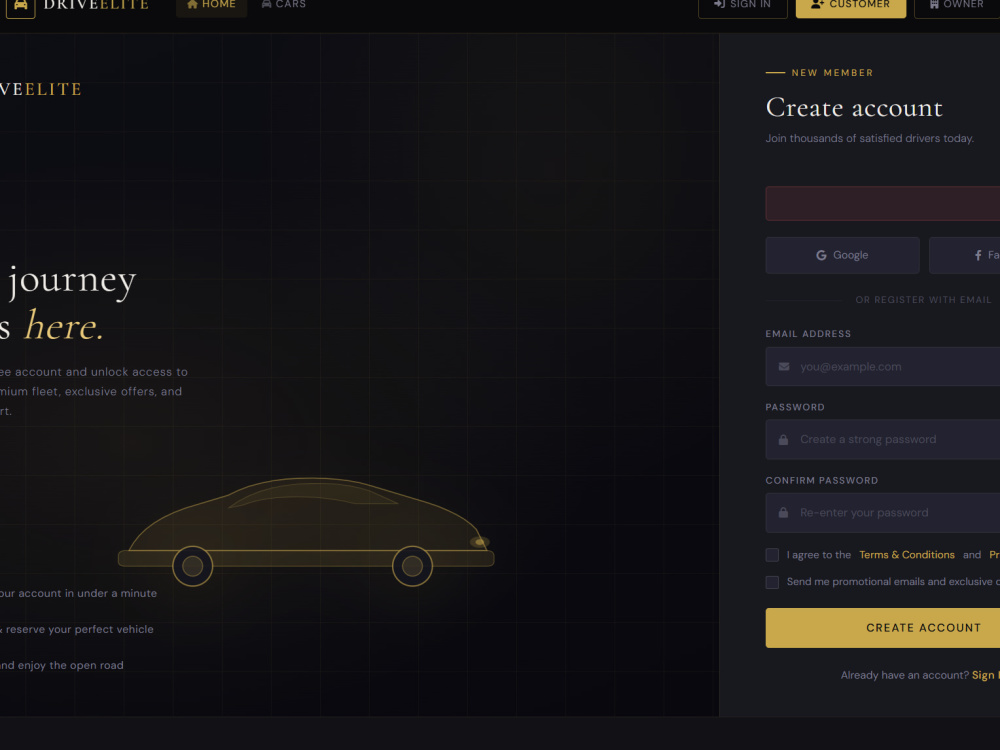
Task: Click the envelope icon in email field
Action: tap(784, 367)
